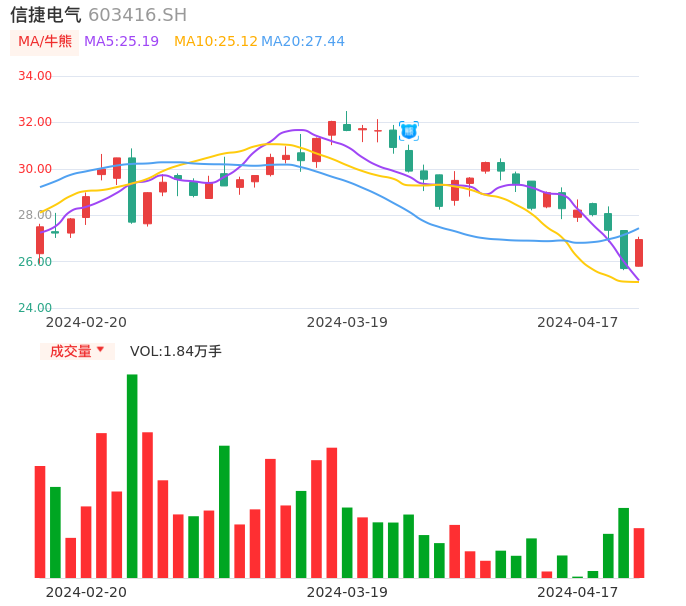Click the 2024-03-19 date label under candlestick chart
The image size is (686, 606).
coord(347,322)
